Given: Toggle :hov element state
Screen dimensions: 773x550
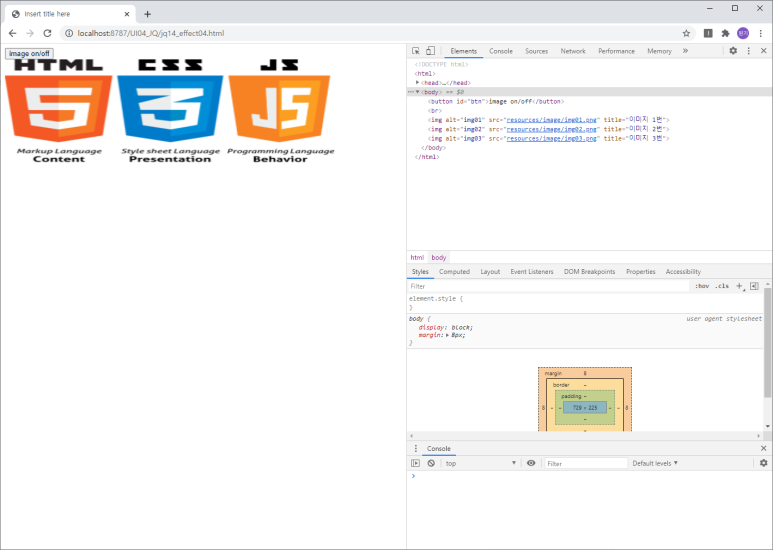Looking at the screenshot, I should [702, 286].
